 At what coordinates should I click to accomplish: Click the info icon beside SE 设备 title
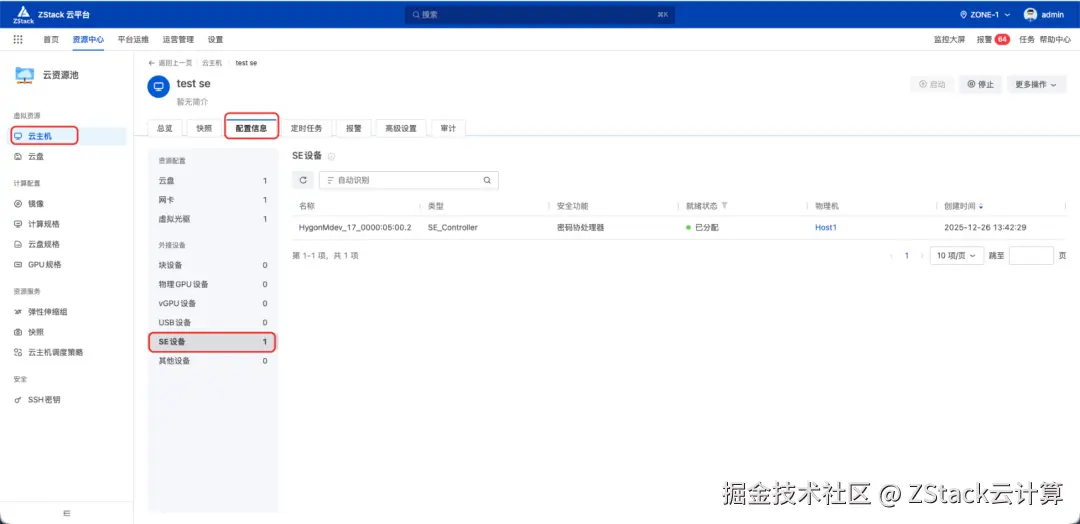click(331, 156)
